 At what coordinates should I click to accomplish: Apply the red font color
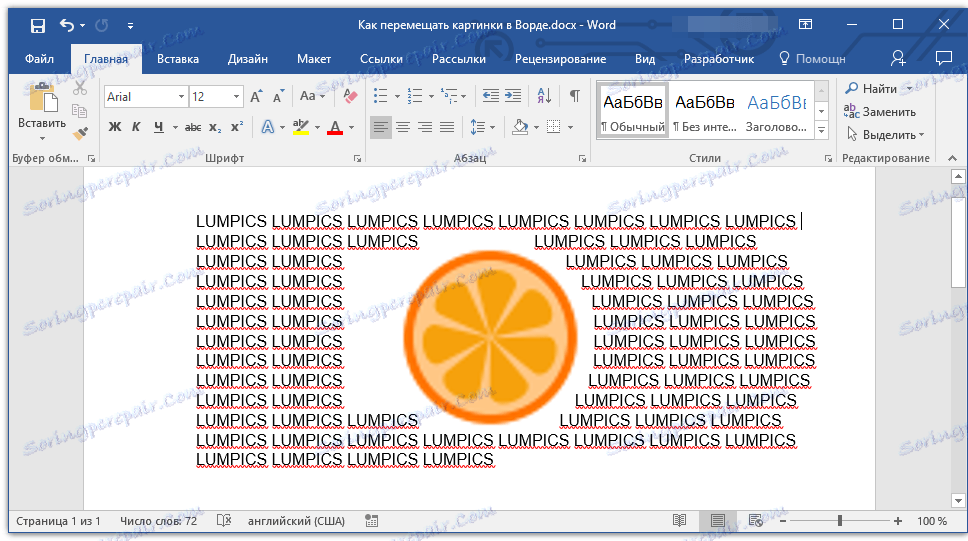click(335, 127)
